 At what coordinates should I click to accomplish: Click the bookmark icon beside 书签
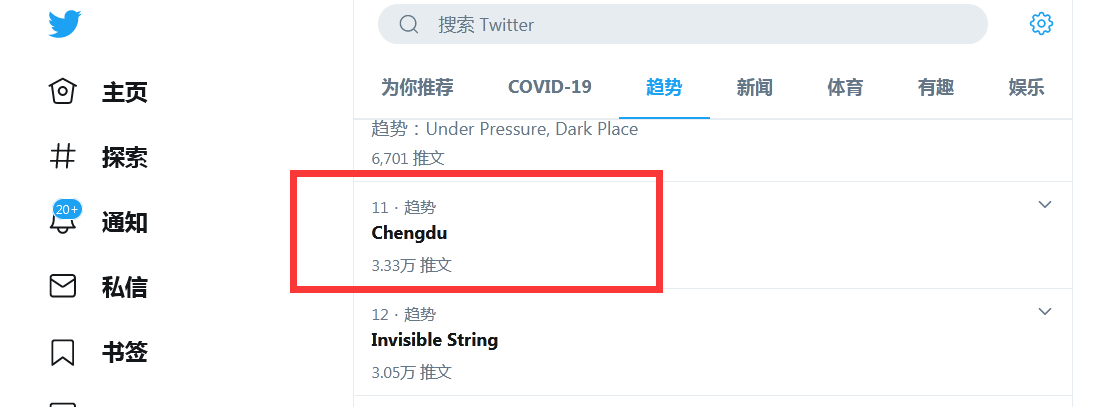[x=62, y=351]
